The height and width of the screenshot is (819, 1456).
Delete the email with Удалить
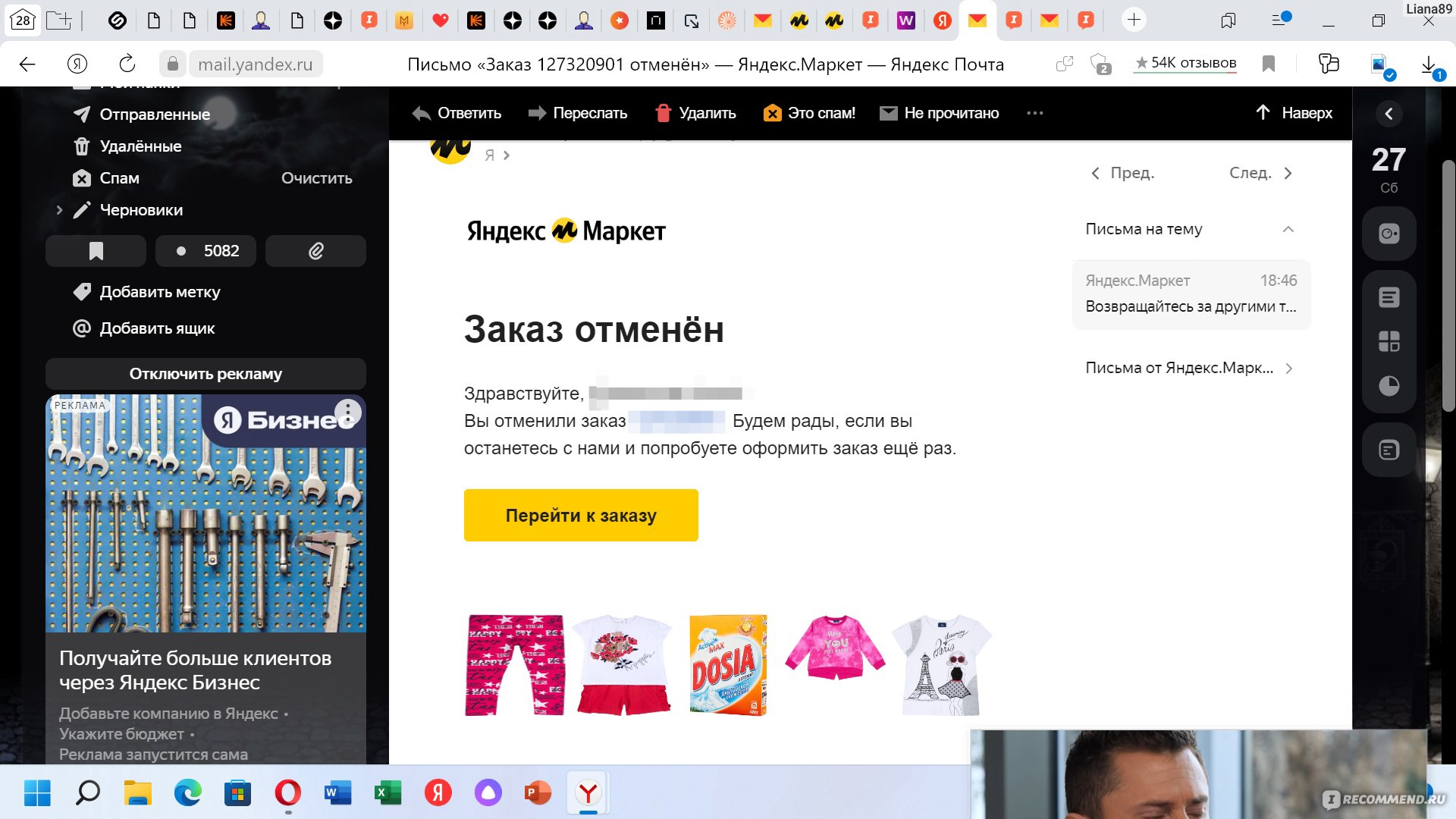[x=695, y=113]
